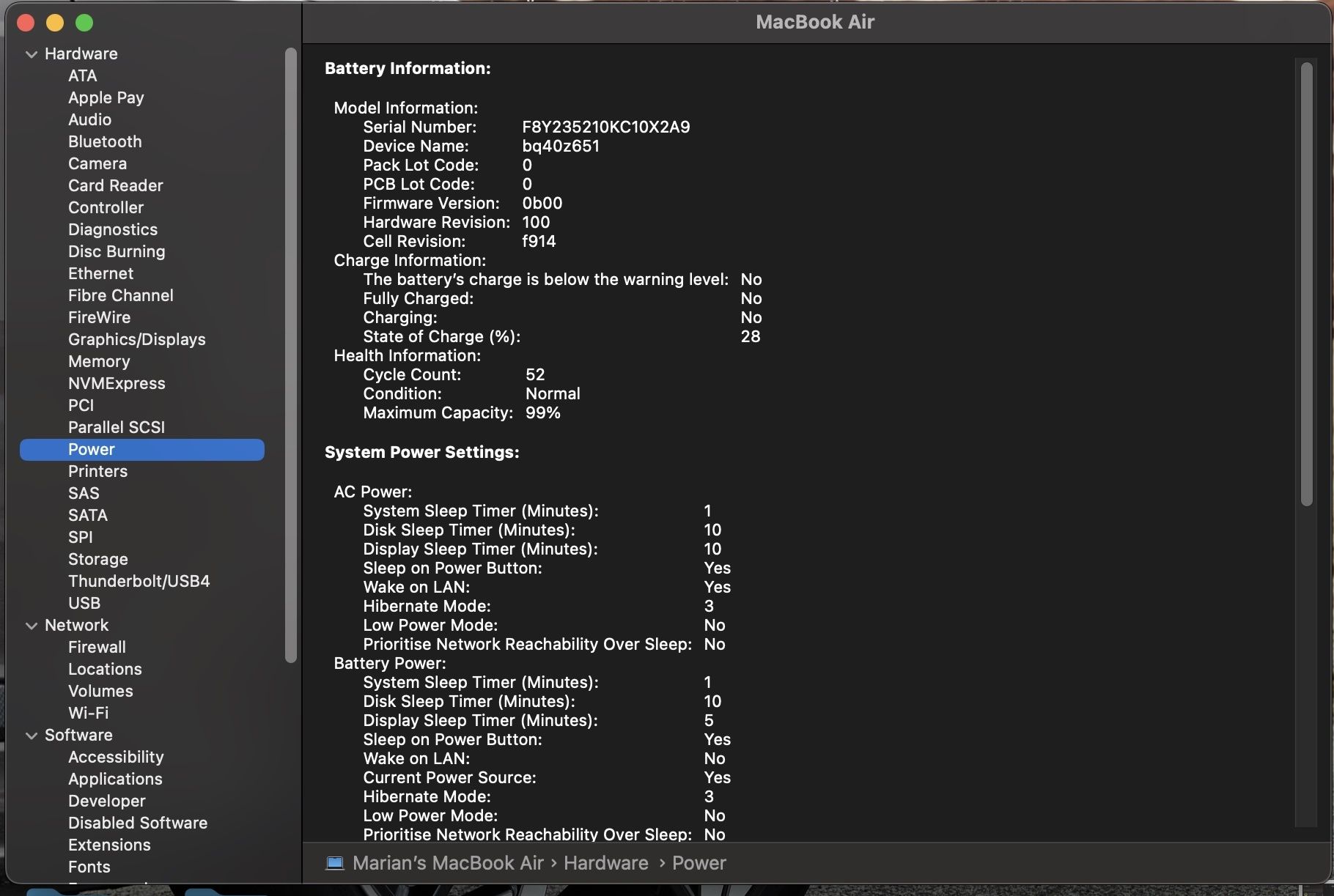Select Locations network entry

[105, 669]
